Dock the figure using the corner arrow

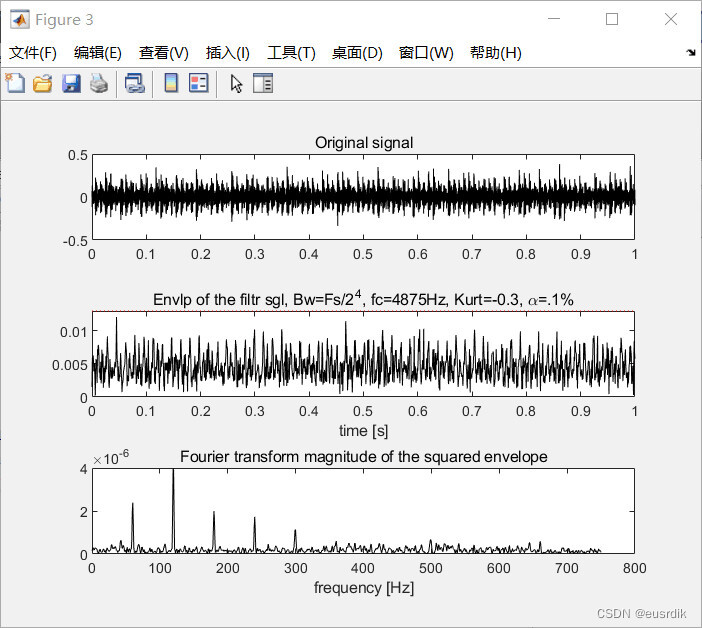(x=691, y=53)
